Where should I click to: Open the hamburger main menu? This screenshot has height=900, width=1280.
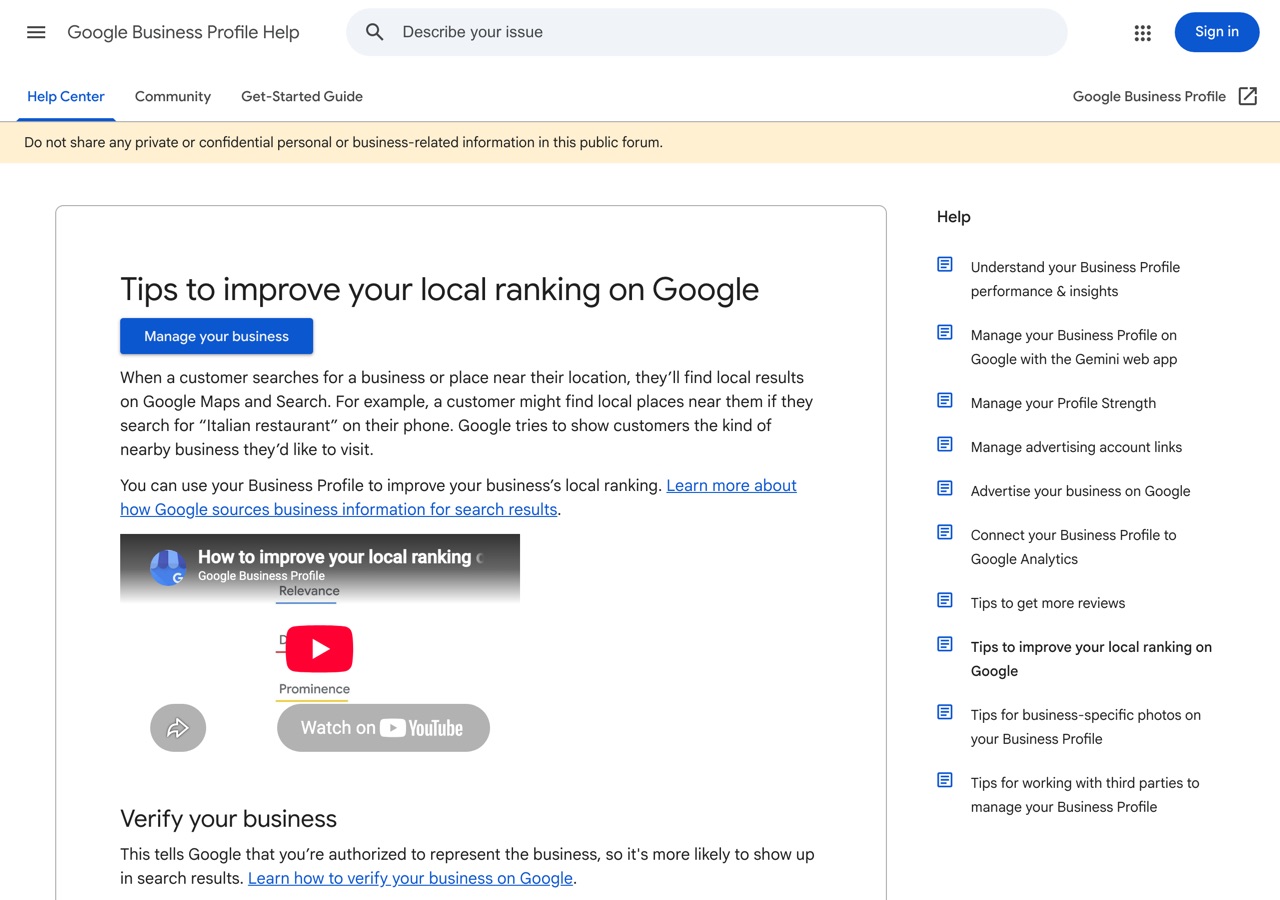(36, 32)
